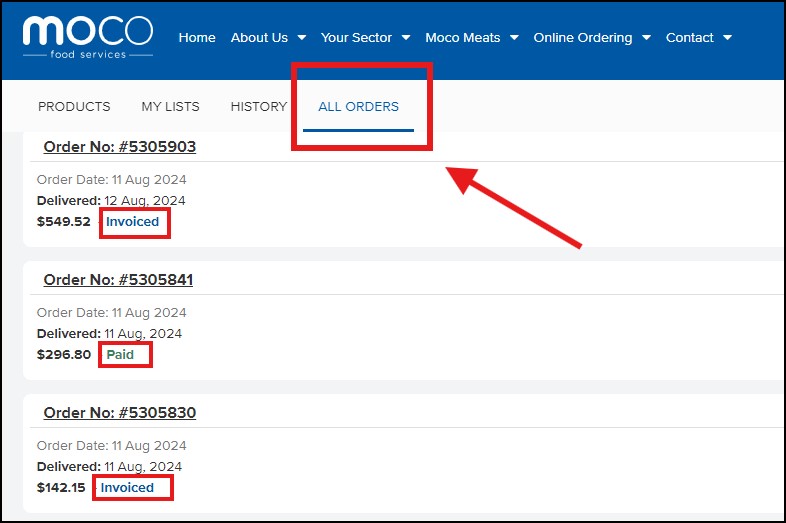Click the Moco food services logo
Viewport: 786px width, 523px height.
click(x=88, y=37)
